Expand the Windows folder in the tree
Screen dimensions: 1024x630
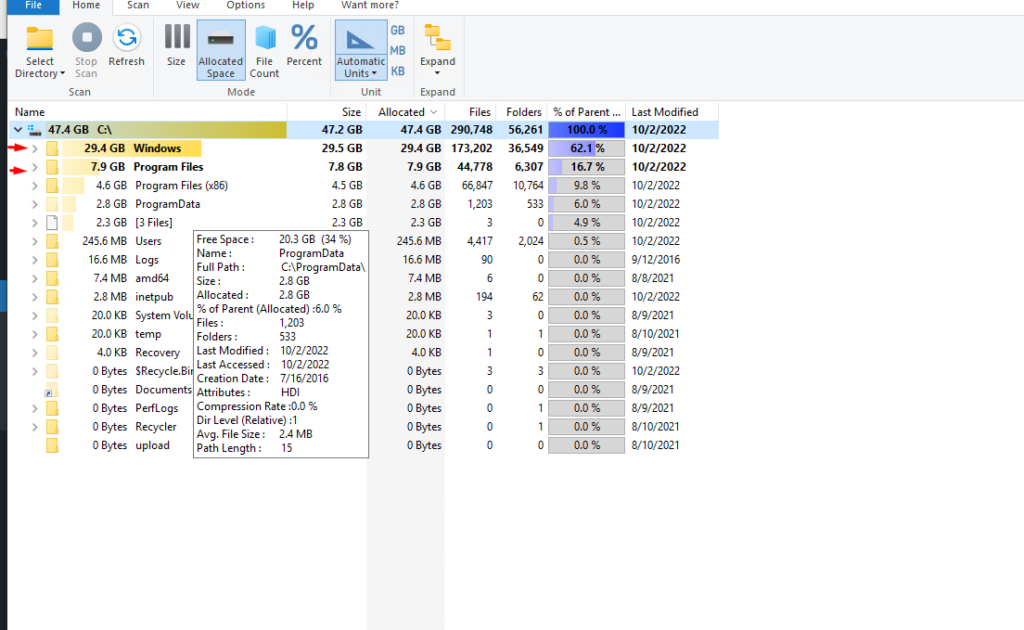point(33,148)
